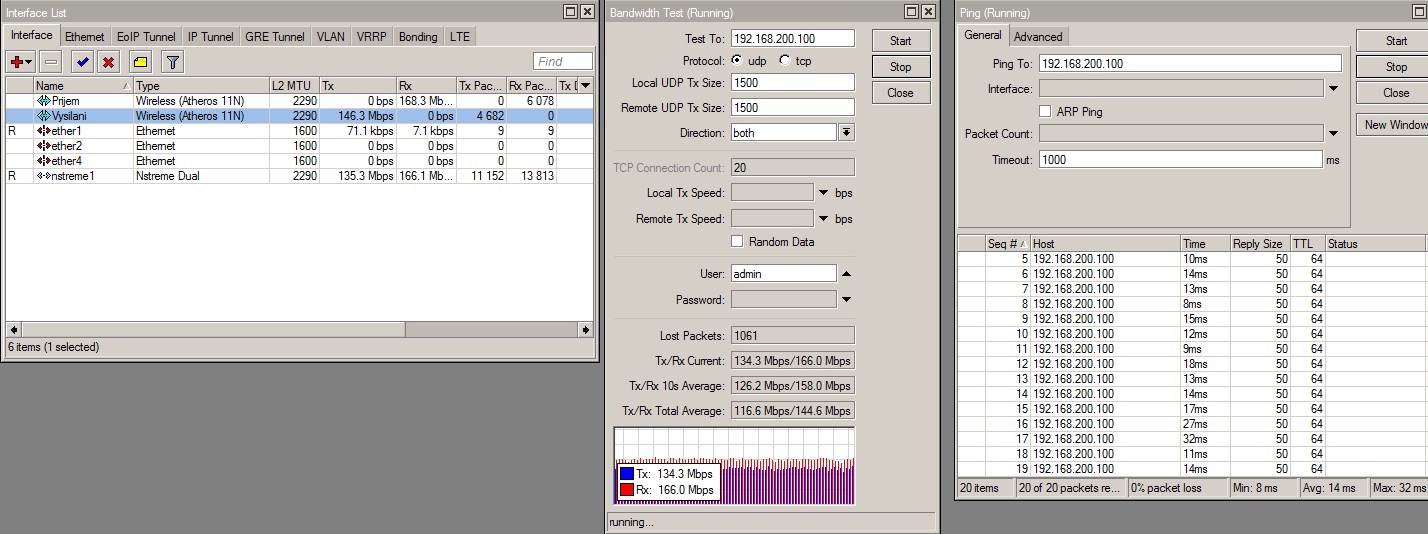The height and width of the screenshot is (534, 1428).
Task: Enable the Random Data checkbox
Action: 737,242
